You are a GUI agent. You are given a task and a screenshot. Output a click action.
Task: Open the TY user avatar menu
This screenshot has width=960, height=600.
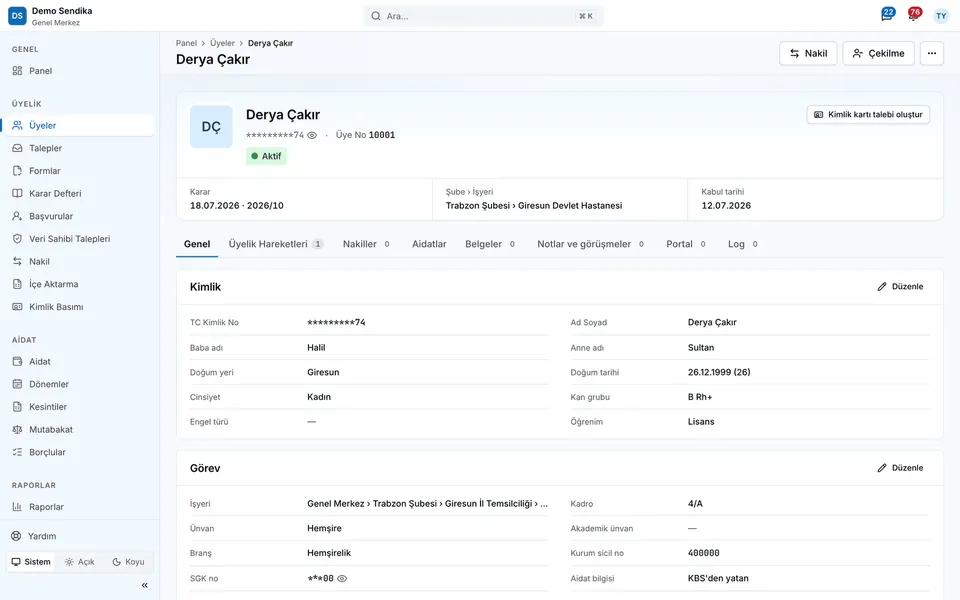[941, 16]
